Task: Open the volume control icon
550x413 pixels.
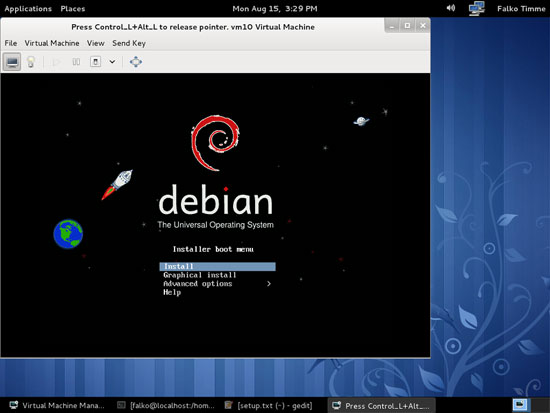Action: 451,8
